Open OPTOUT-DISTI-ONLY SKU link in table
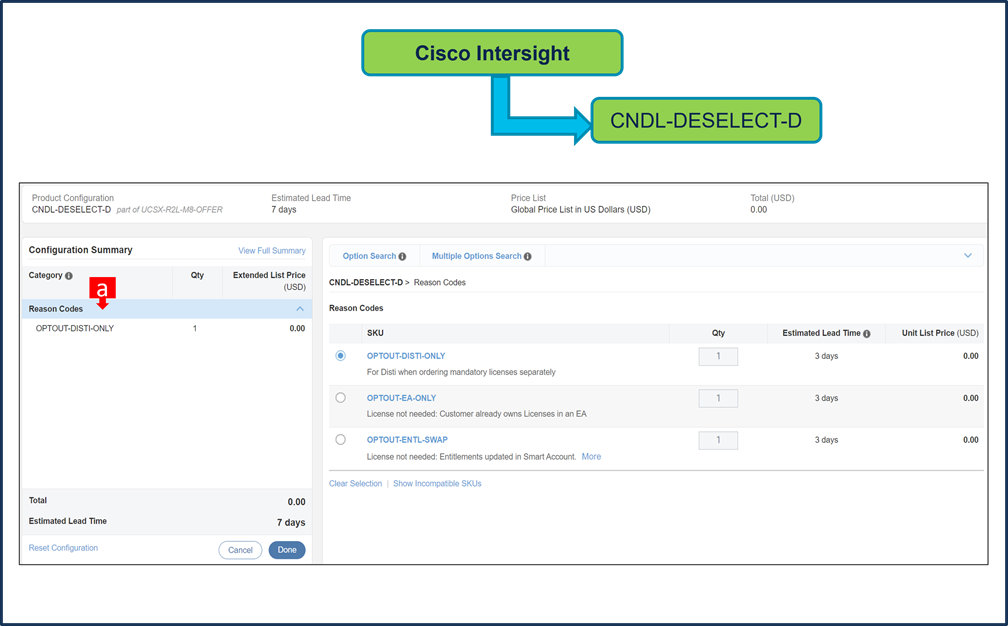The image size is (1008, 626). coord(406,356)
